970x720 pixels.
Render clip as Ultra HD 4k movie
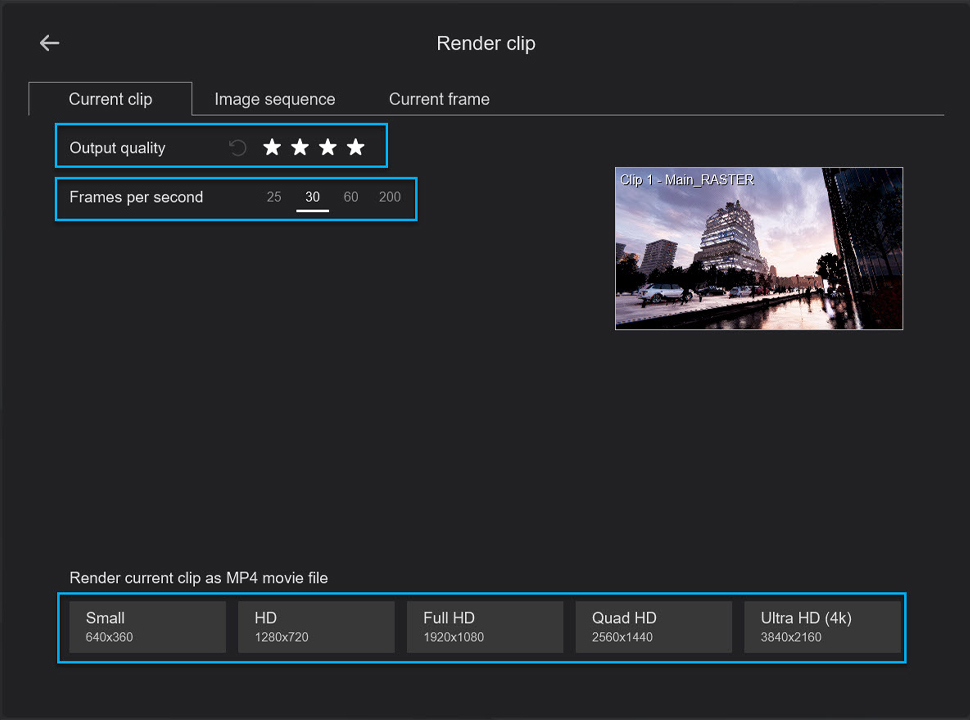[x=822, y=627]
